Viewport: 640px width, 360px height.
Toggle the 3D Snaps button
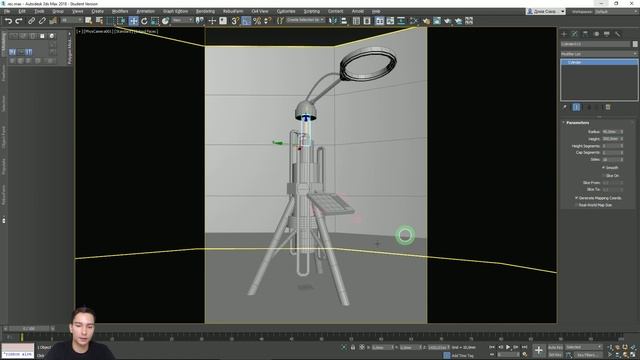point(235,20)
